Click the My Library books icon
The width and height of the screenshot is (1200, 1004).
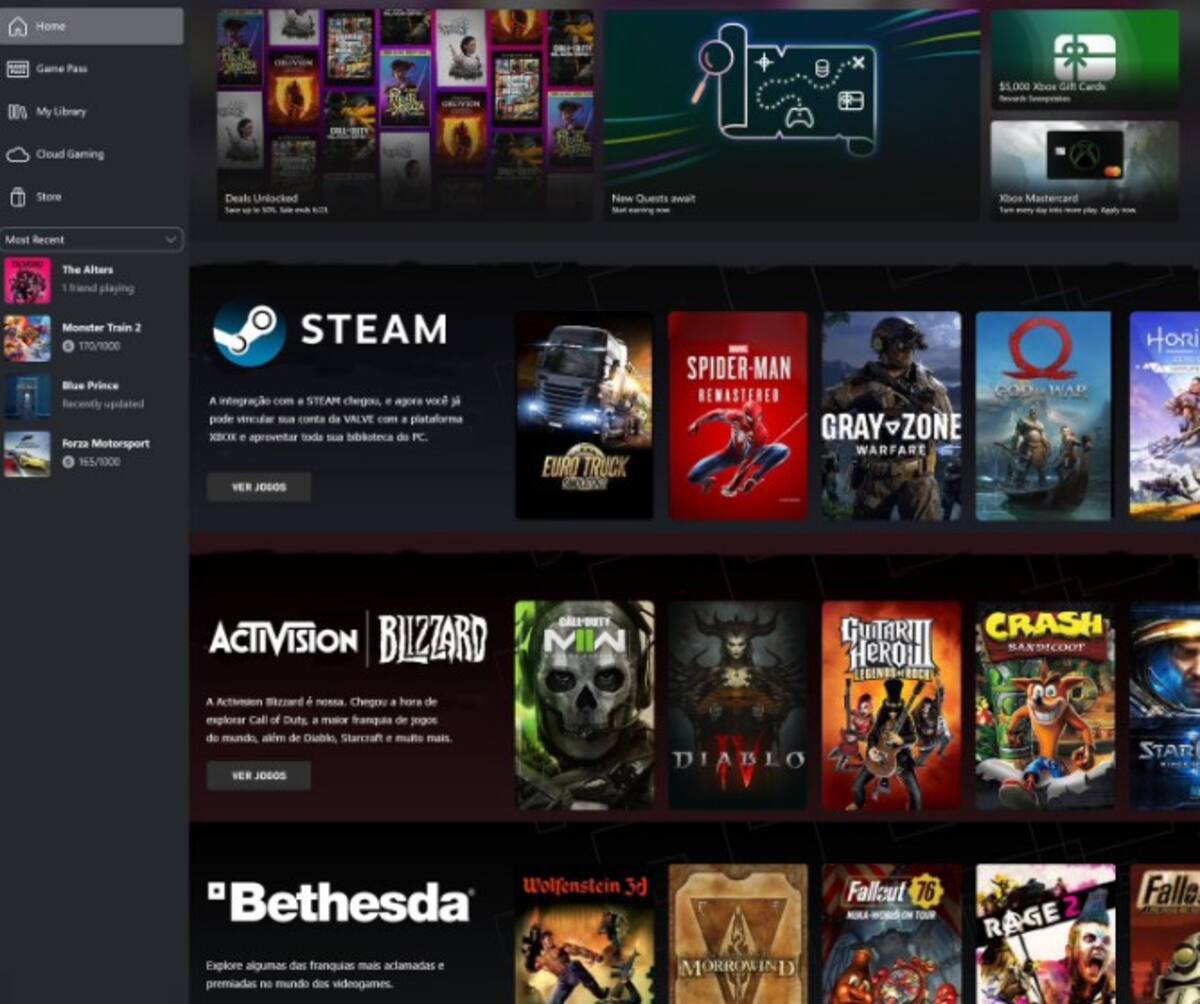(x=17, y=112)
